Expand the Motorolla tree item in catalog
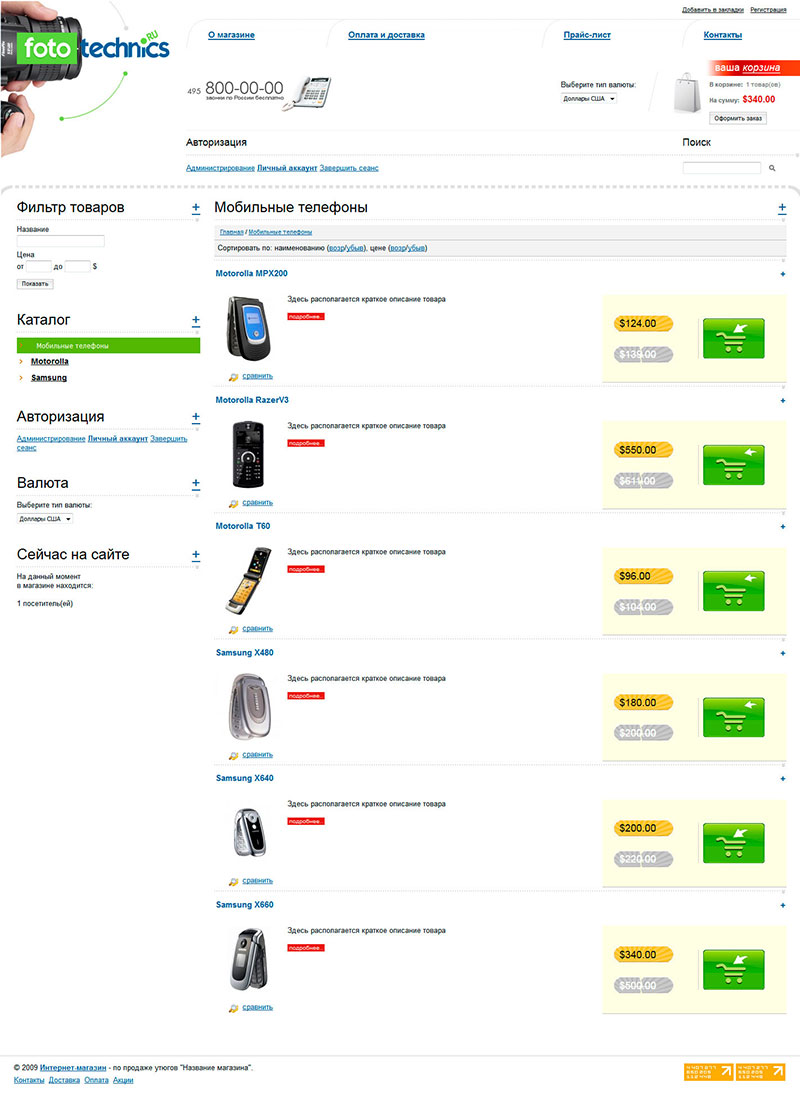The height and width of the screenshot is (1100, 800). point(20,361)
